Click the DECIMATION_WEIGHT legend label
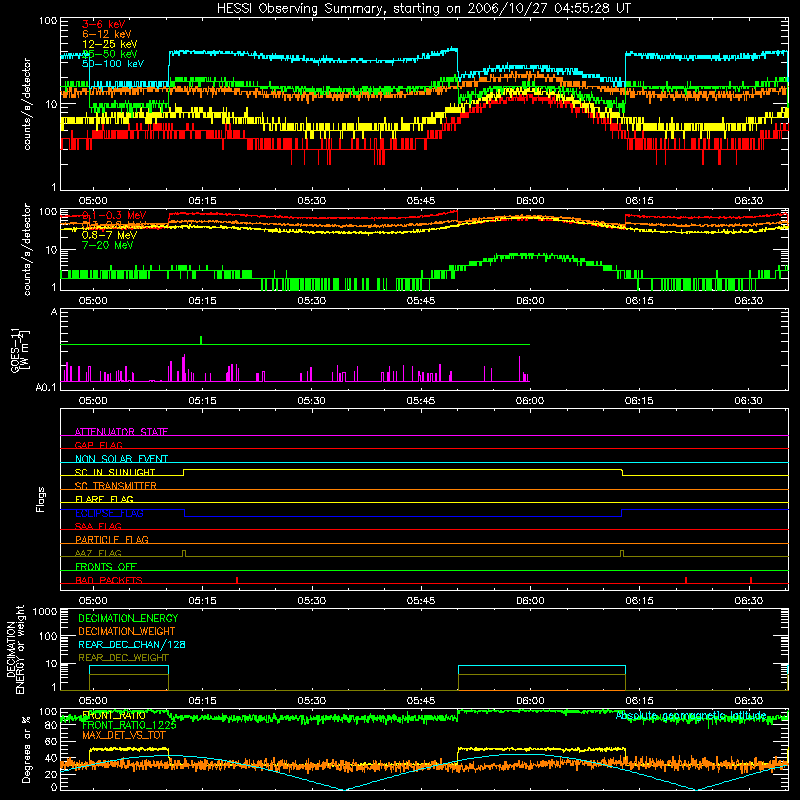The height and width of the screenshot is (800, 800). pyautogui.click(x=127, y=631)
